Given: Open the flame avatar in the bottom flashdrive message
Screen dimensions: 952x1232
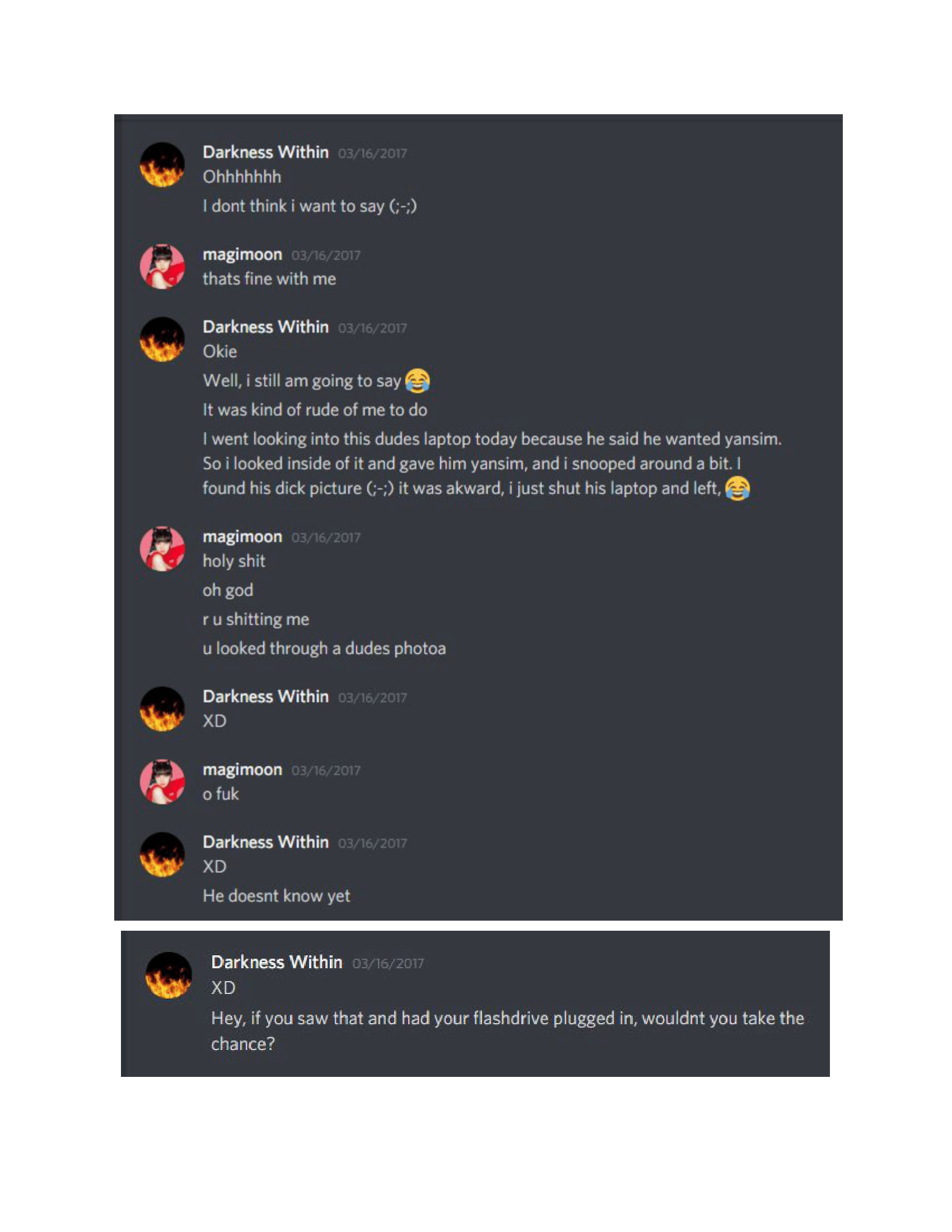Looking at the screenshot, I should coord(169,976).
